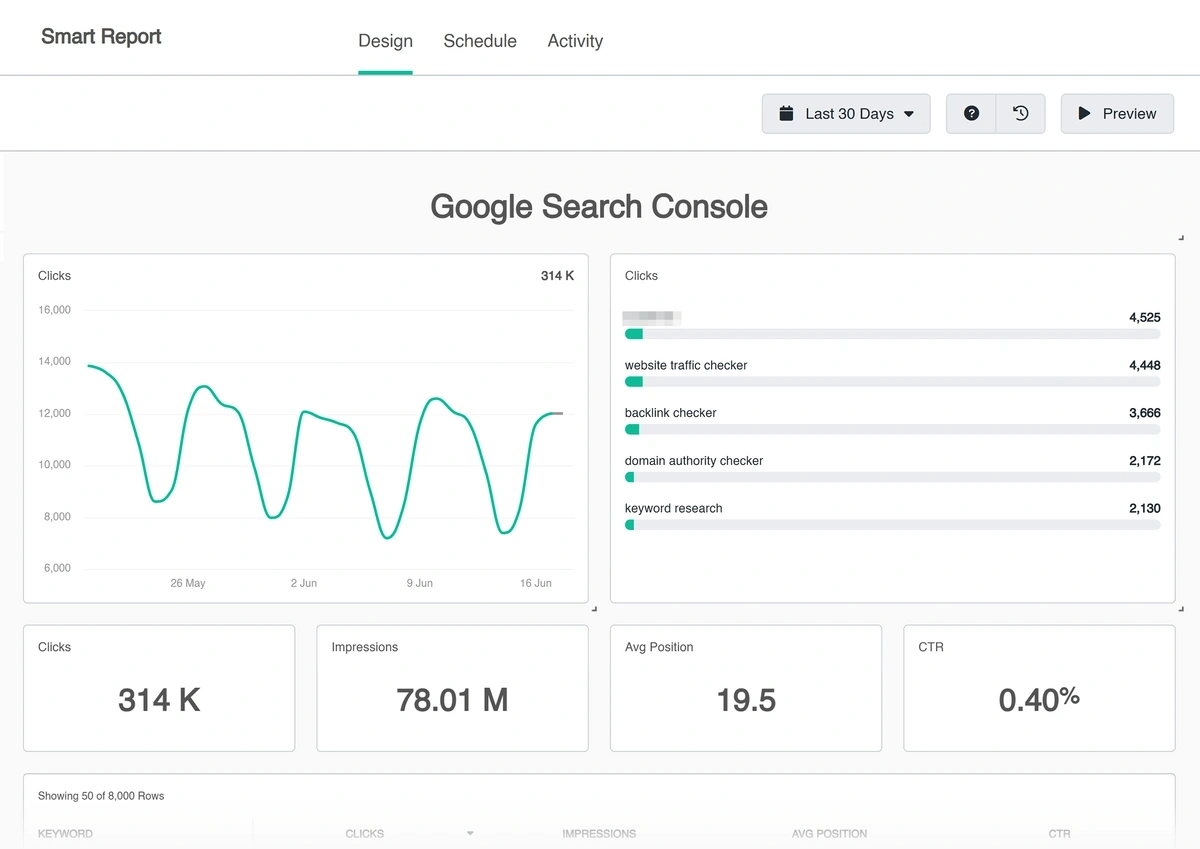
Task: Click the Google Search Console heading
Action: click(599, 207)
